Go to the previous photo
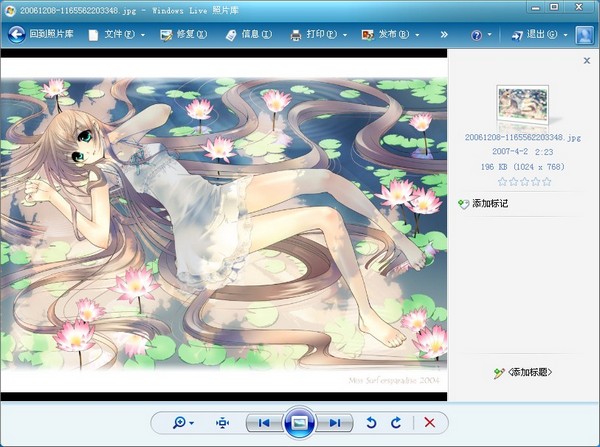This screenshot has width=600, height=447. point(263,423)
